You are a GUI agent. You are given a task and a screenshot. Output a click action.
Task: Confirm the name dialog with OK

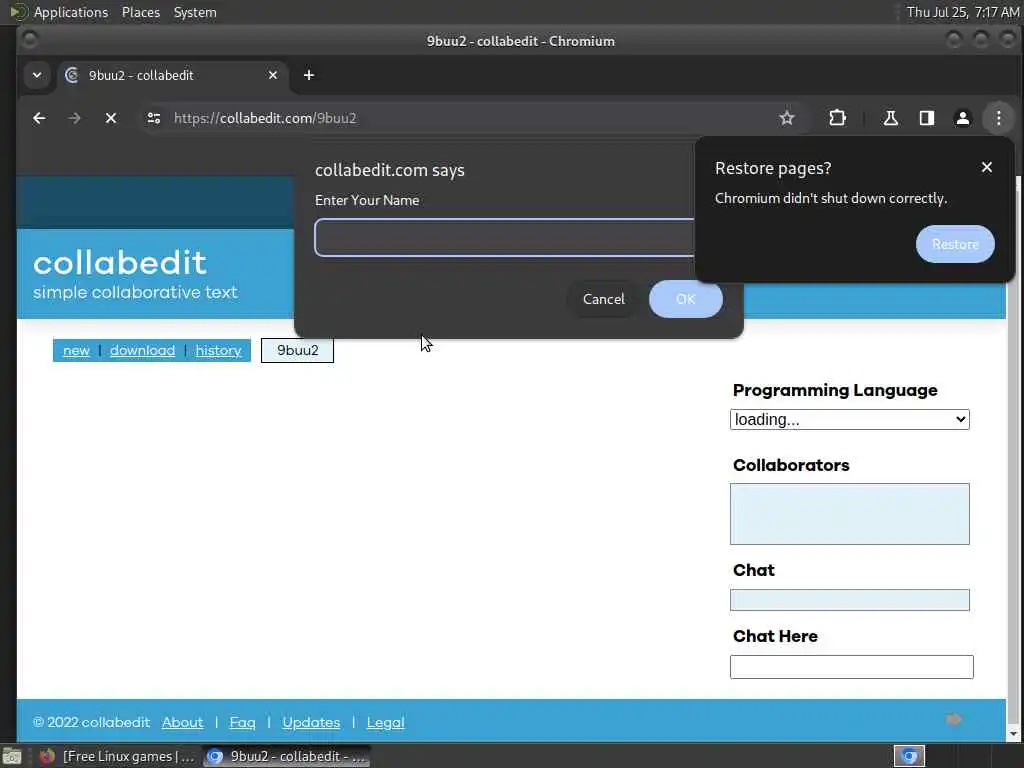(x=686, y=299)
